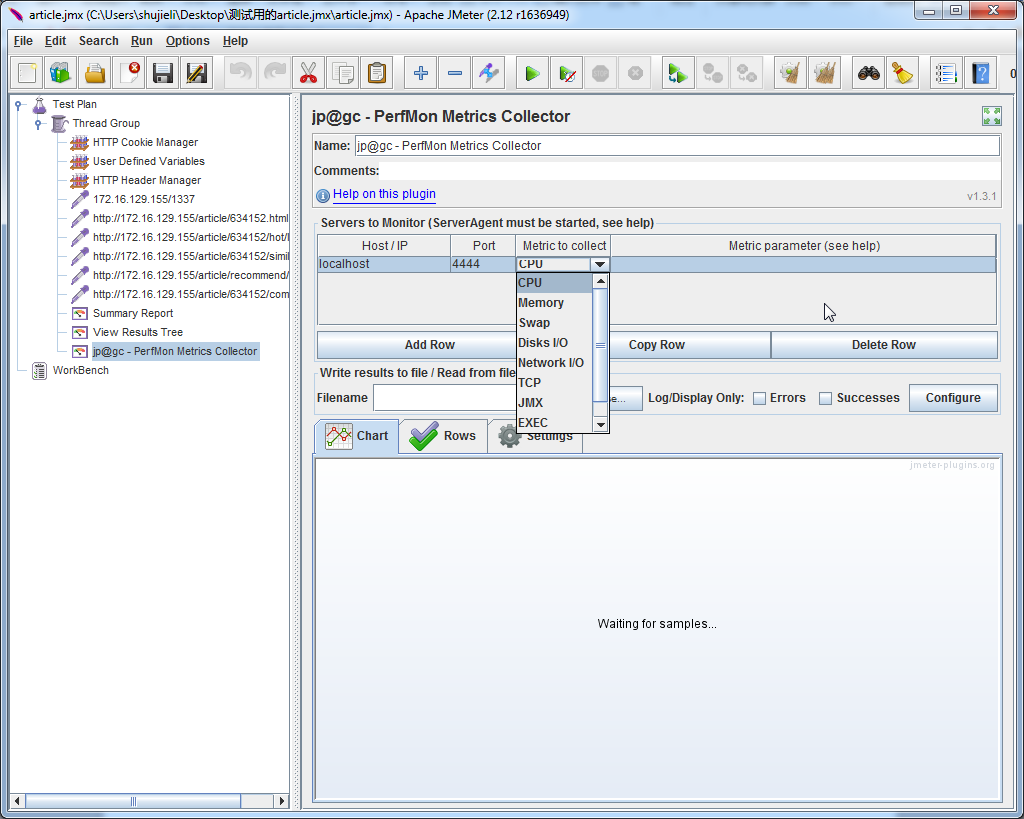Click the Collapse All minus icon

[455, 73]
